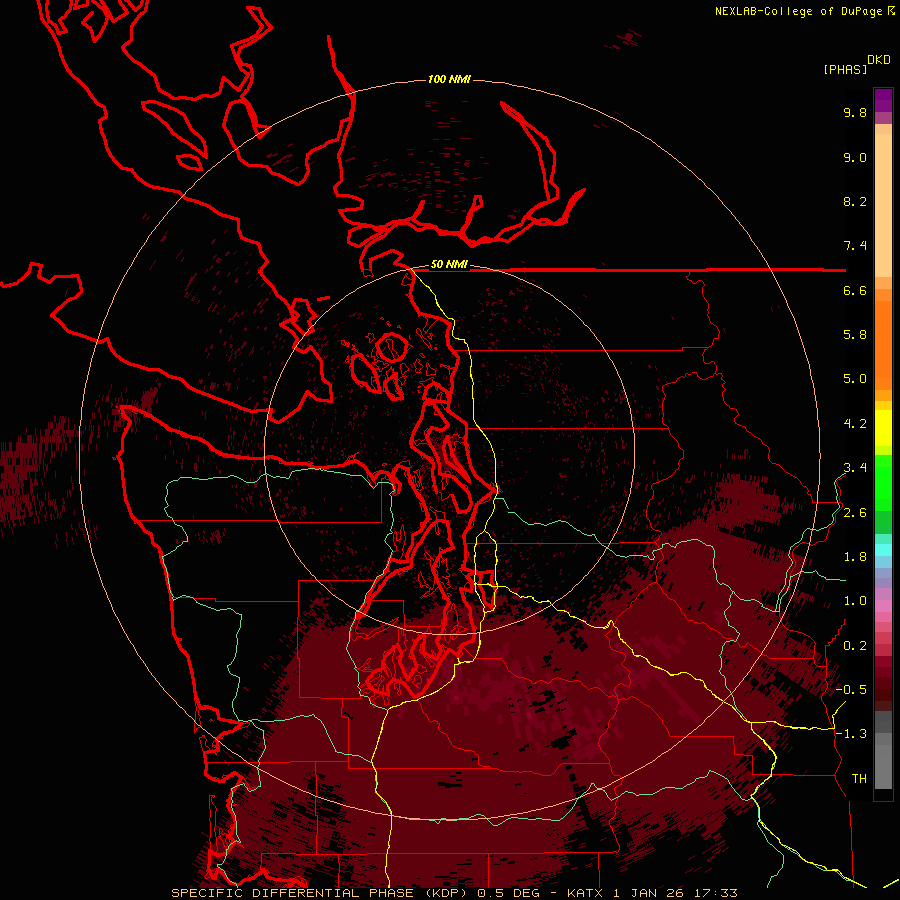Select the 50 NMI range ring label
900x900 pixels.
point(449,264)
